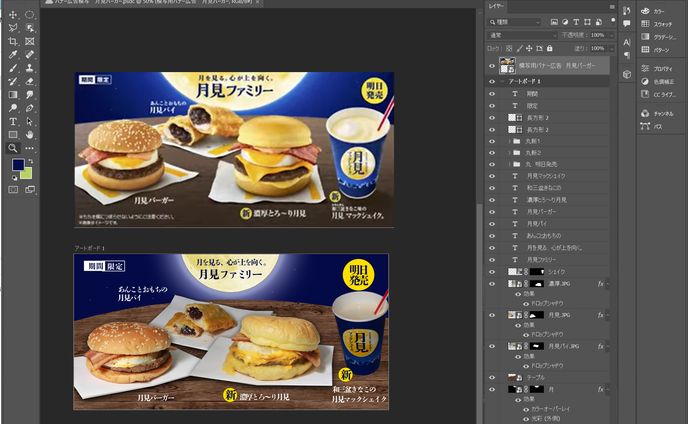The image size is (688, 424).
Task: Open the パス panel
Action: (652, 126)
